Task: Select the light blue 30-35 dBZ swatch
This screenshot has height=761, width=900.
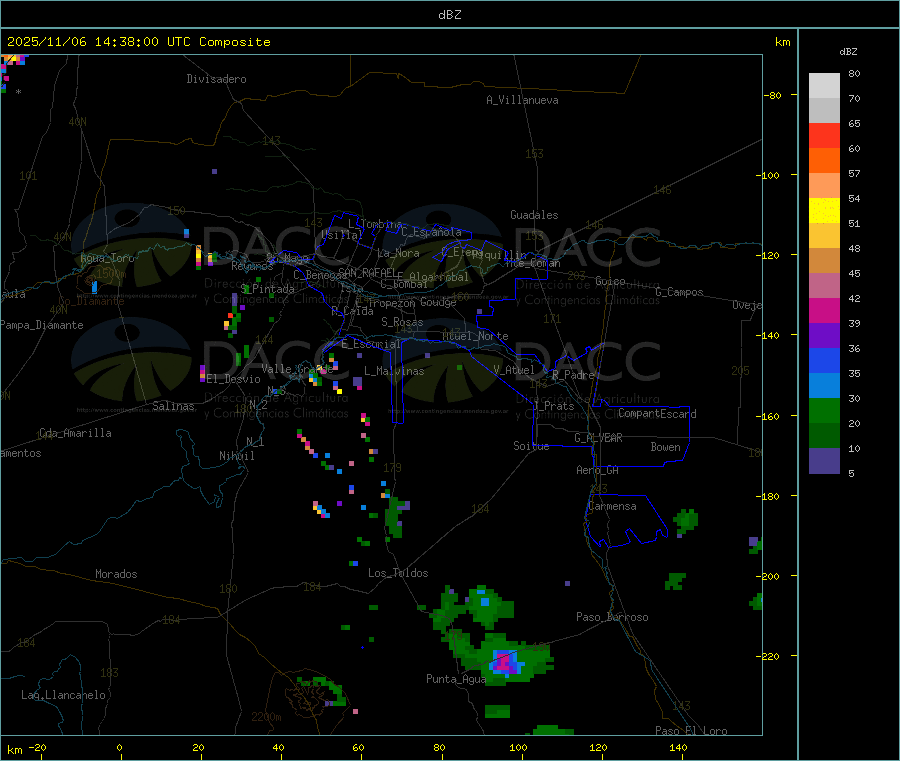Action: 824,386
